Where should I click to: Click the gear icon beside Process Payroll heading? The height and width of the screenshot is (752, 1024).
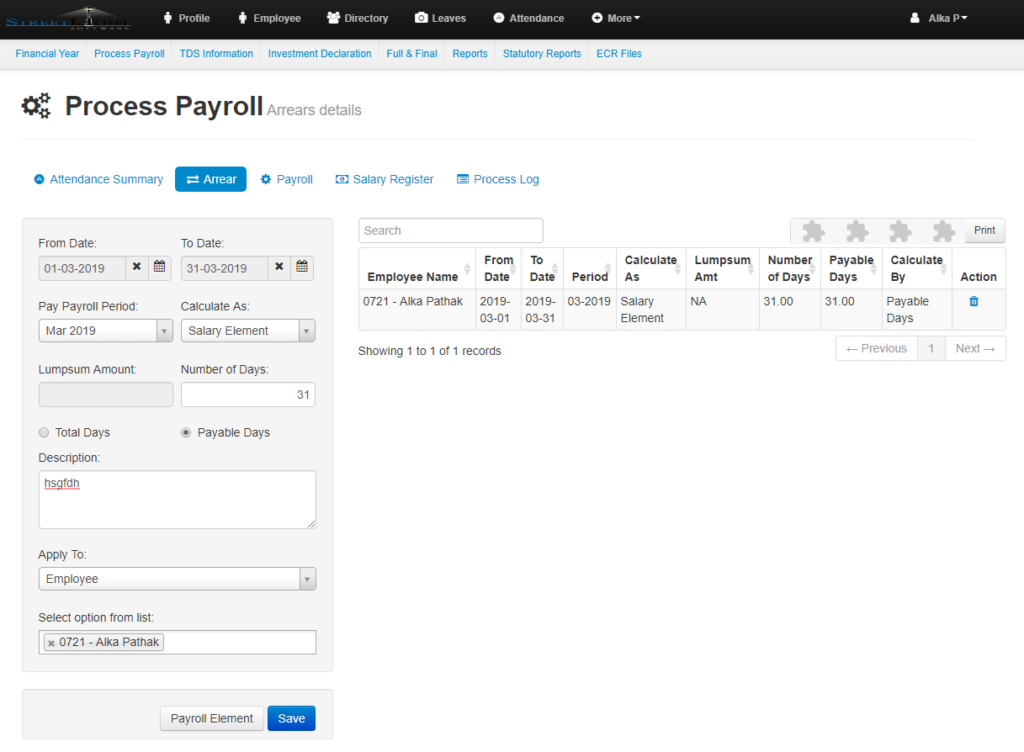tap(36, 105)
